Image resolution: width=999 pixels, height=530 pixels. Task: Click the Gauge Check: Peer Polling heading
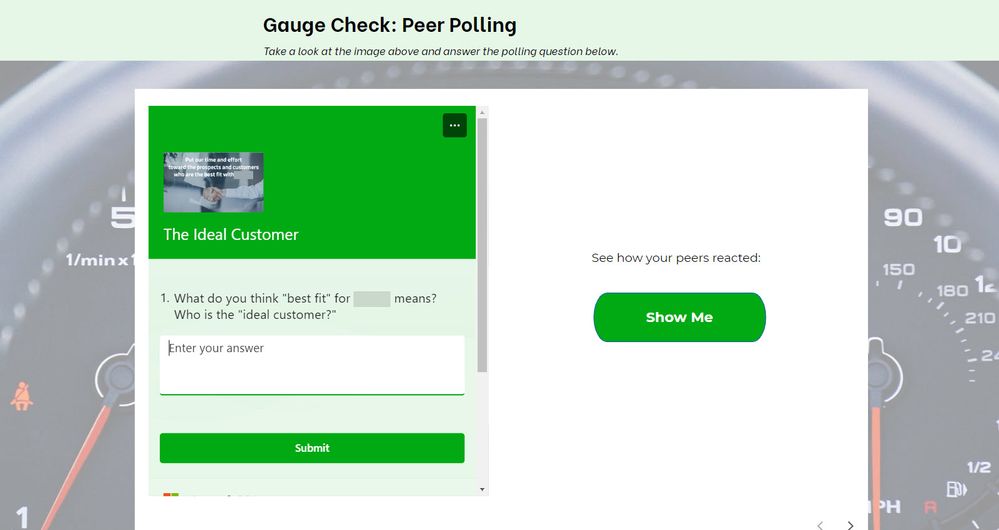(x=390, y=25)
